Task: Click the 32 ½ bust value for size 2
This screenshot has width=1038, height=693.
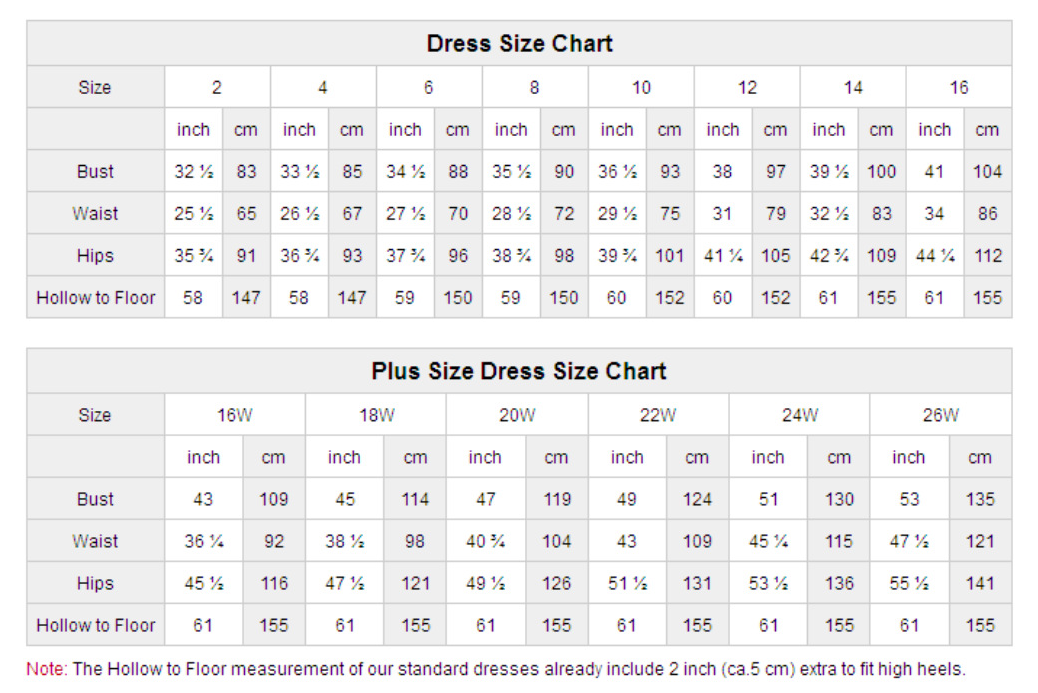Action: coord(193,171)
